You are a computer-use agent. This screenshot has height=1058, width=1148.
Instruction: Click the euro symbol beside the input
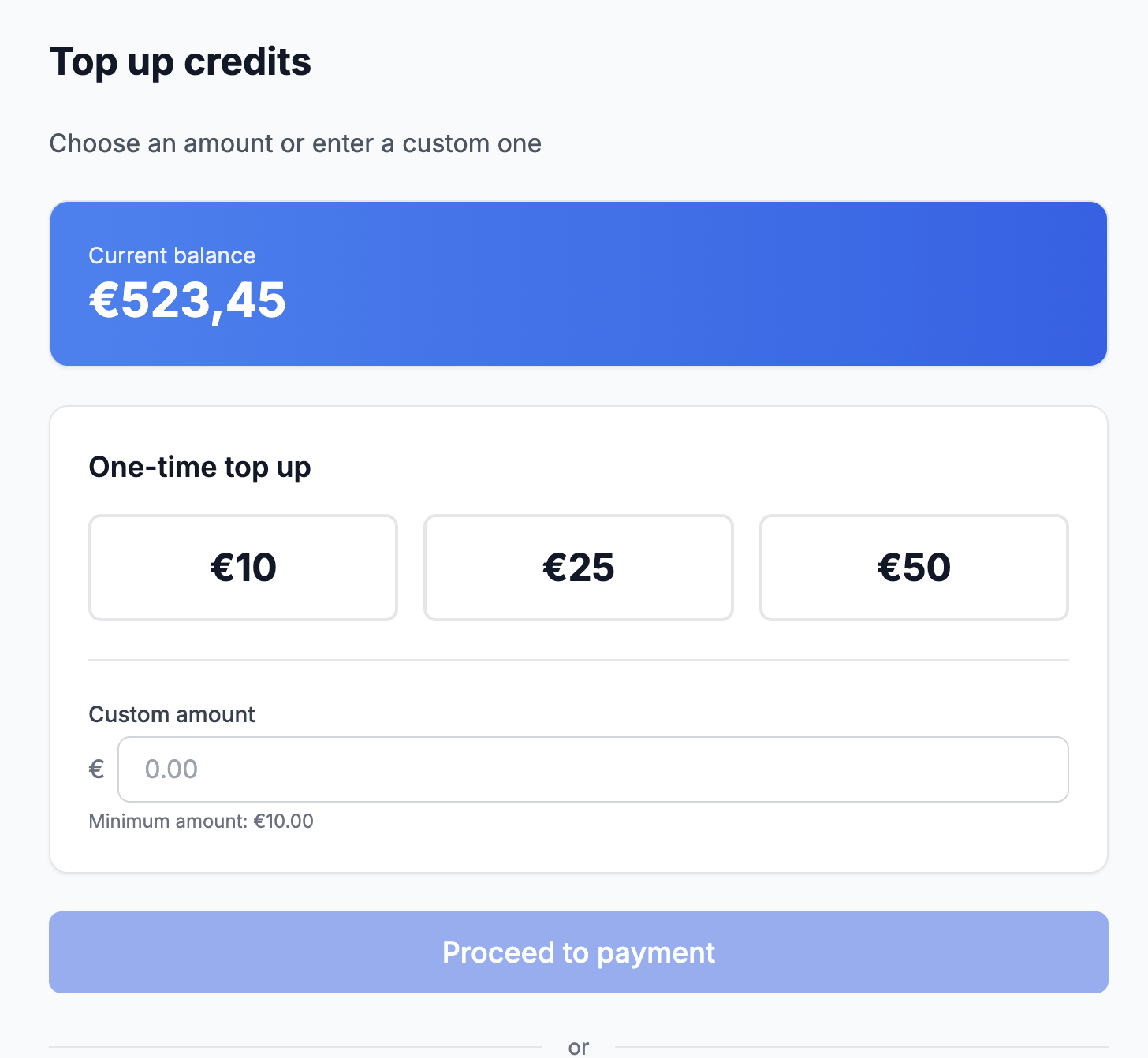96,769
